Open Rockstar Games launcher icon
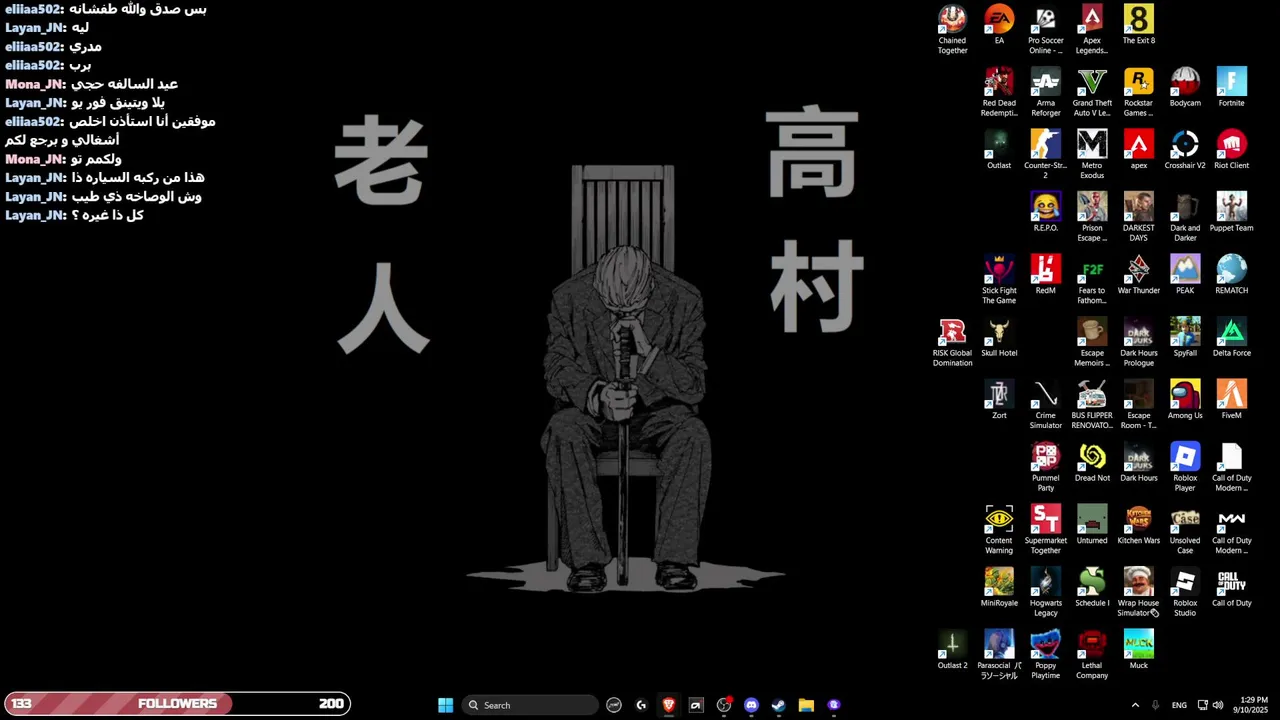The height and width of the screenshot is (720, 1280). coord(1138,92)
